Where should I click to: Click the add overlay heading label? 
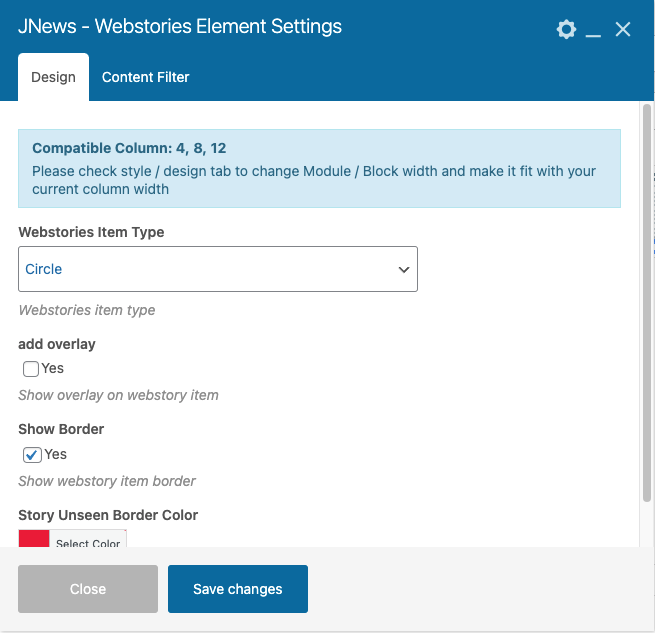(x=57, y=344)
